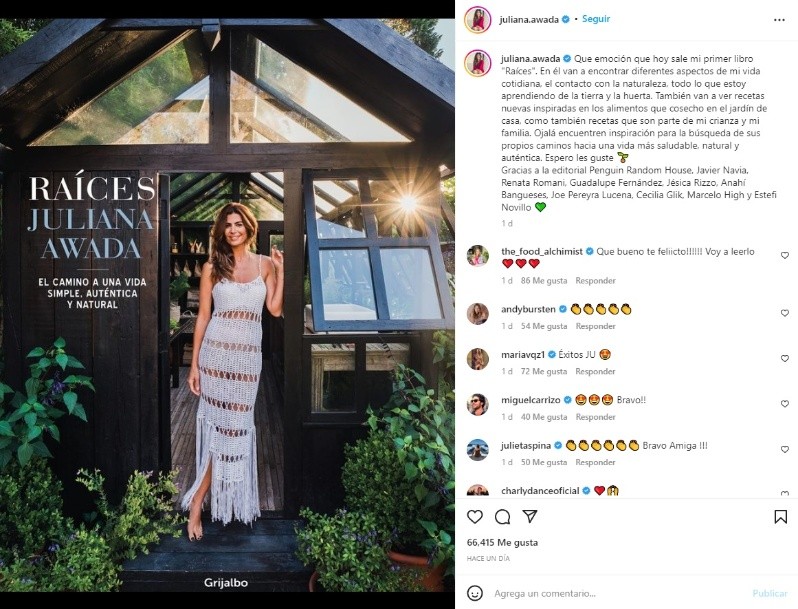
Task: Like andybursten's comment heart
Action: pos(784,313)
